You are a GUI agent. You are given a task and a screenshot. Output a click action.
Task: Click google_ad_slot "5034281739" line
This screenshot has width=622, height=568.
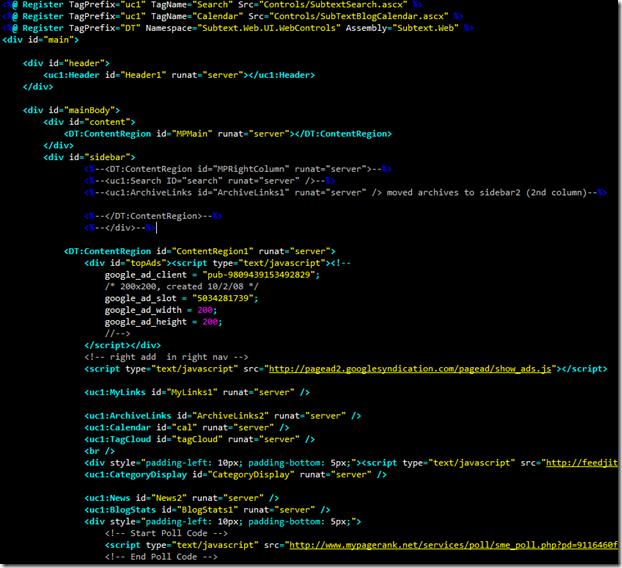(x=182, y=298)
